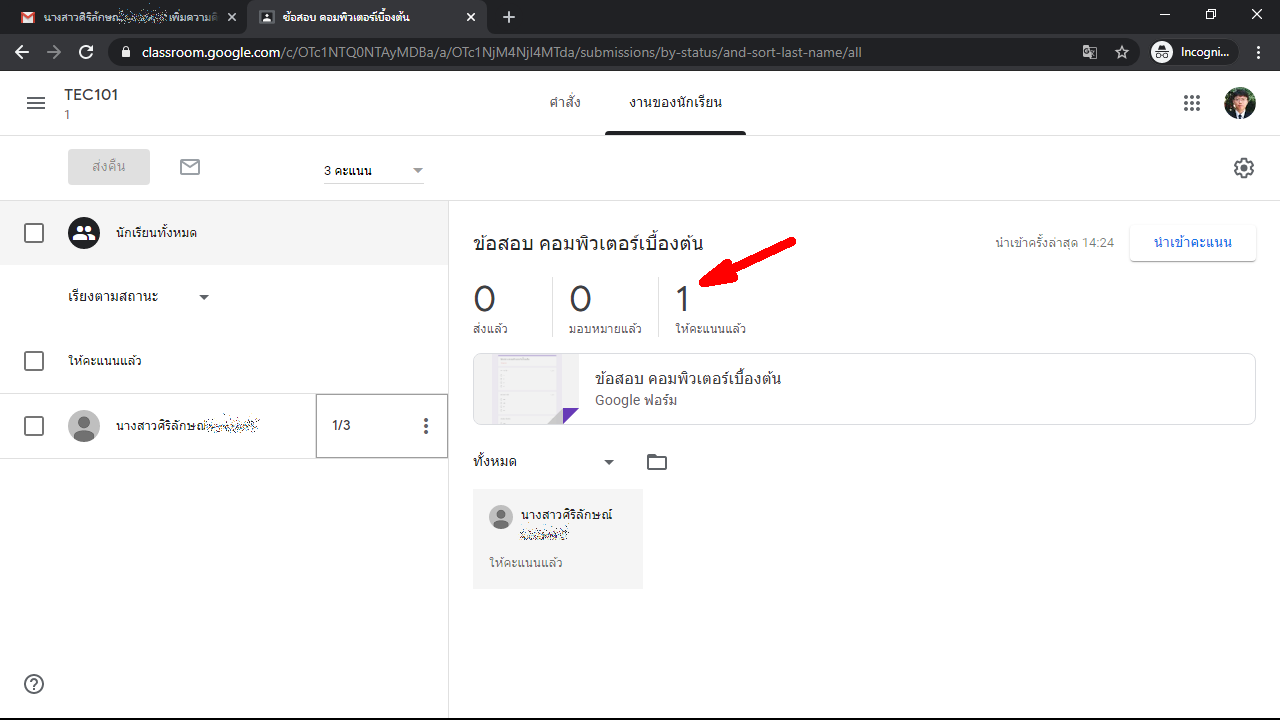The width and height of the screenshot is (1280, 720).
Task: Tick the ให้คะแนนแล้ว group checkbox
Action: click(34, 361)
